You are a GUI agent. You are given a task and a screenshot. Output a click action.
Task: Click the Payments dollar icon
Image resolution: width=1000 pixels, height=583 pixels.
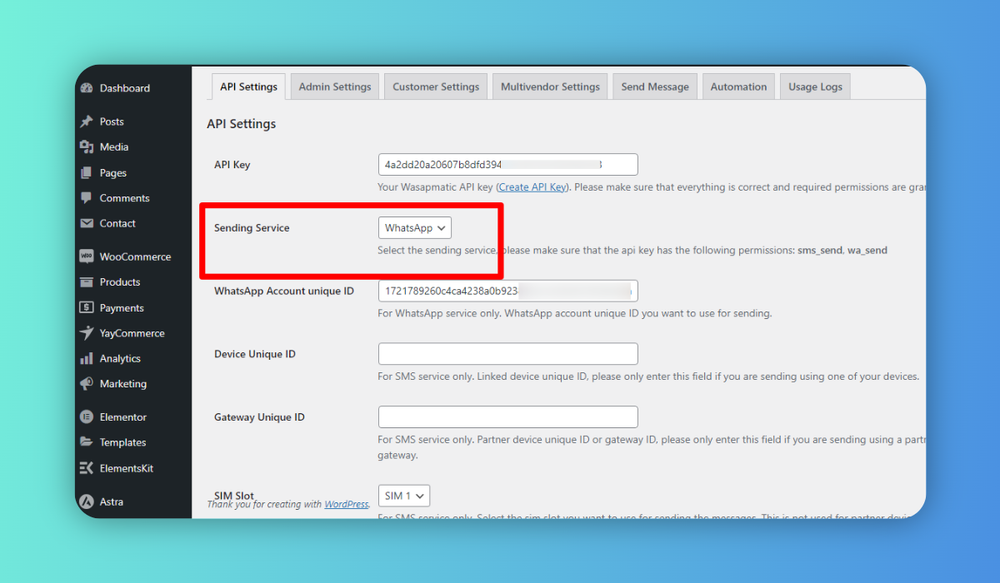click(87, 307)
